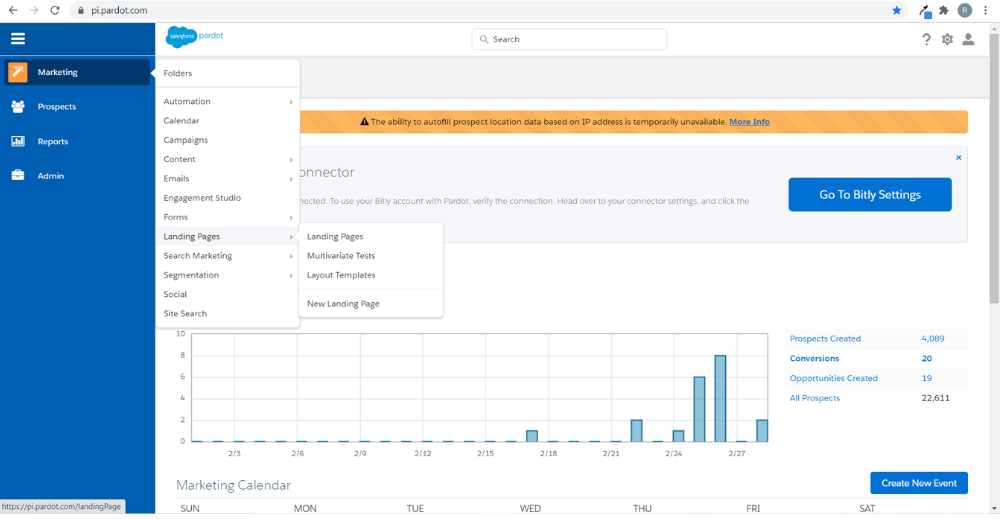Click the 4,089 prospects count

tap(932, 339)
